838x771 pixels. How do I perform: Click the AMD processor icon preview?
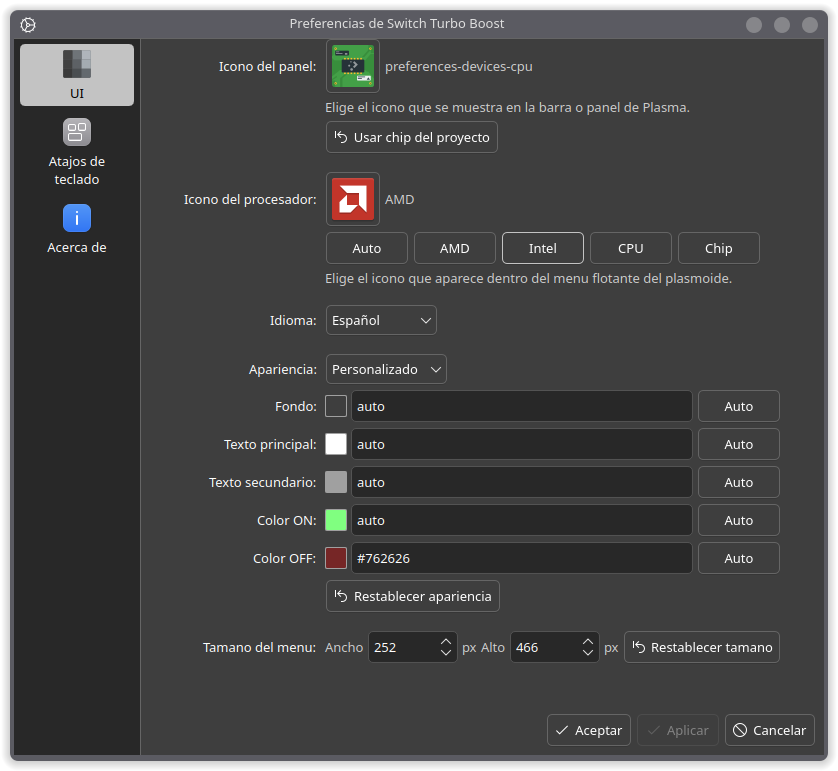353,199
